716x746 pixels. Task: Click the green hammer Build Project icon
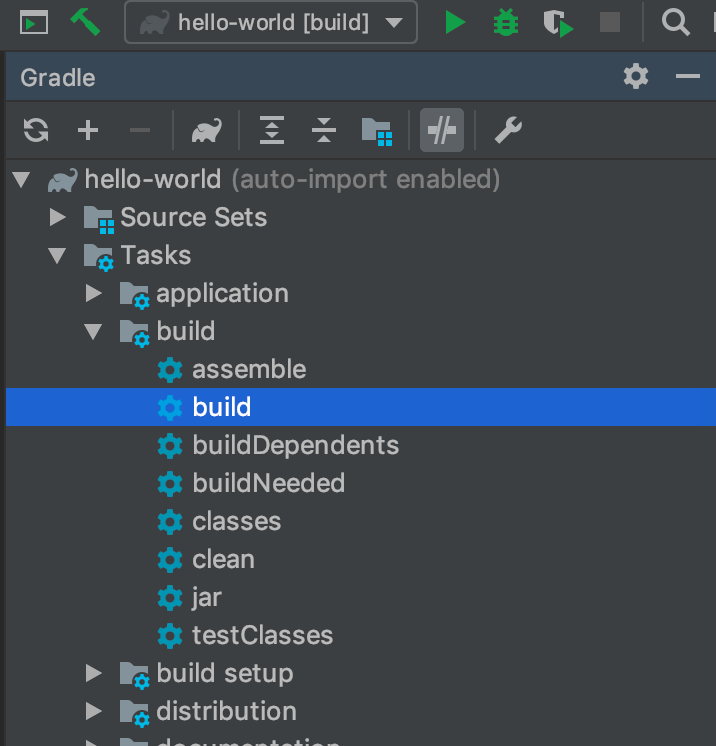coord(85,22)
